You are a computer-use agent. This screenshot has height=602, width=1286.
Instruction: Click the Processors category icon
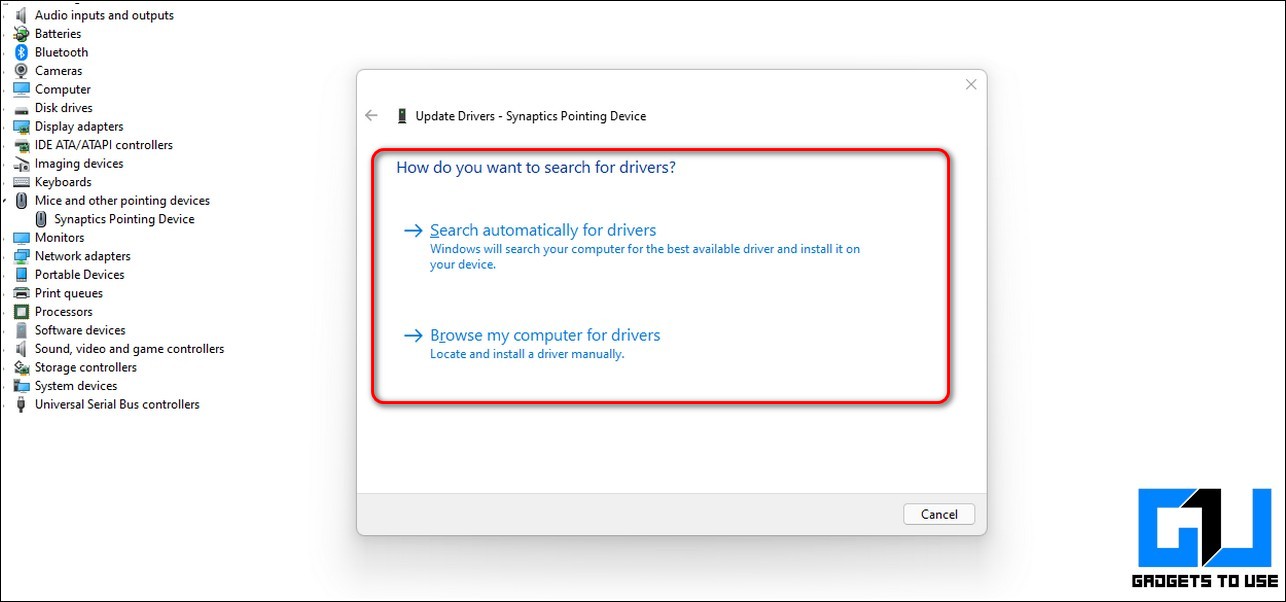pyautogui.click(x=21, y=312)
